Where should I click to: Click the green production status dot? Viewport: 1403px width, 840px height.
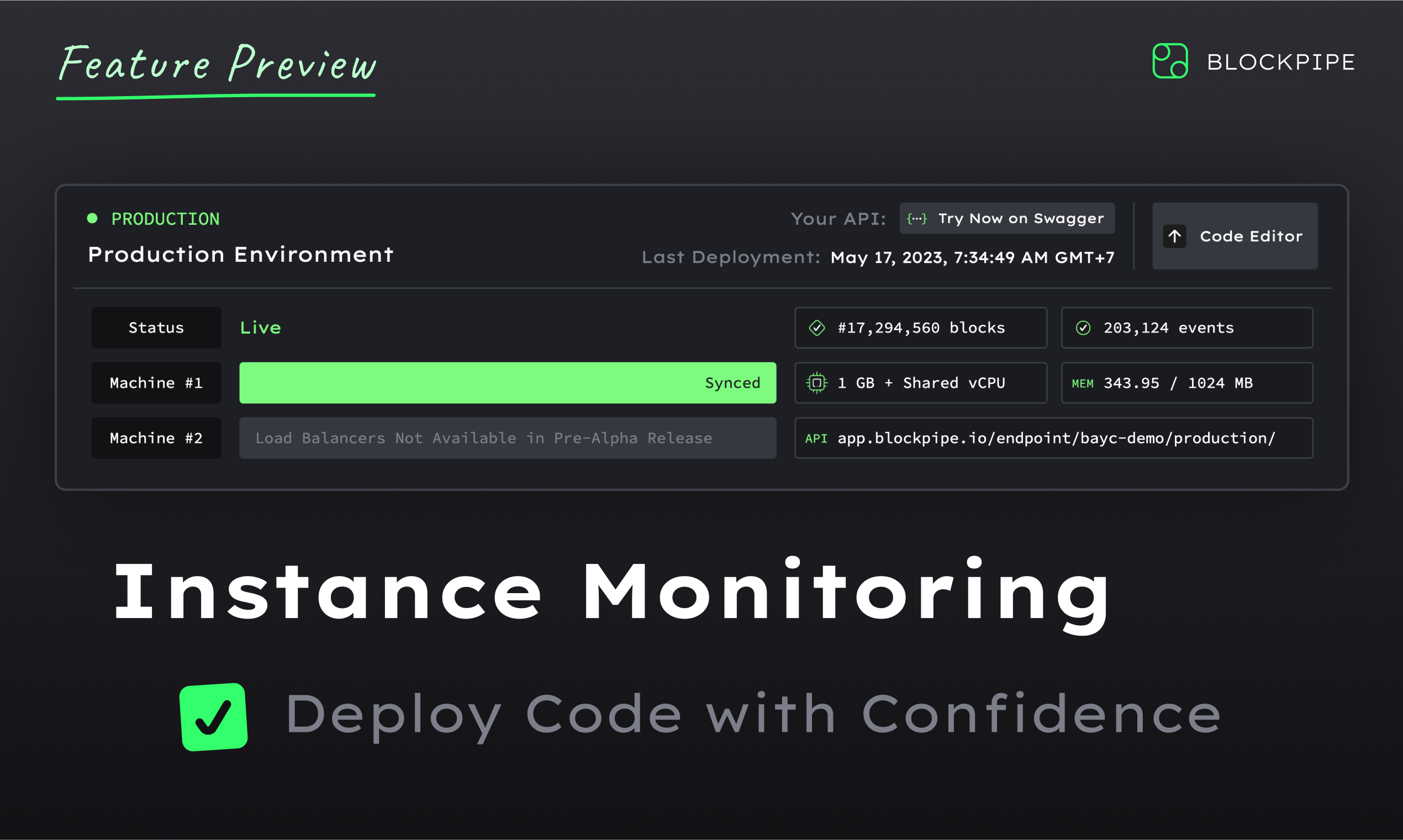(92, 219)
